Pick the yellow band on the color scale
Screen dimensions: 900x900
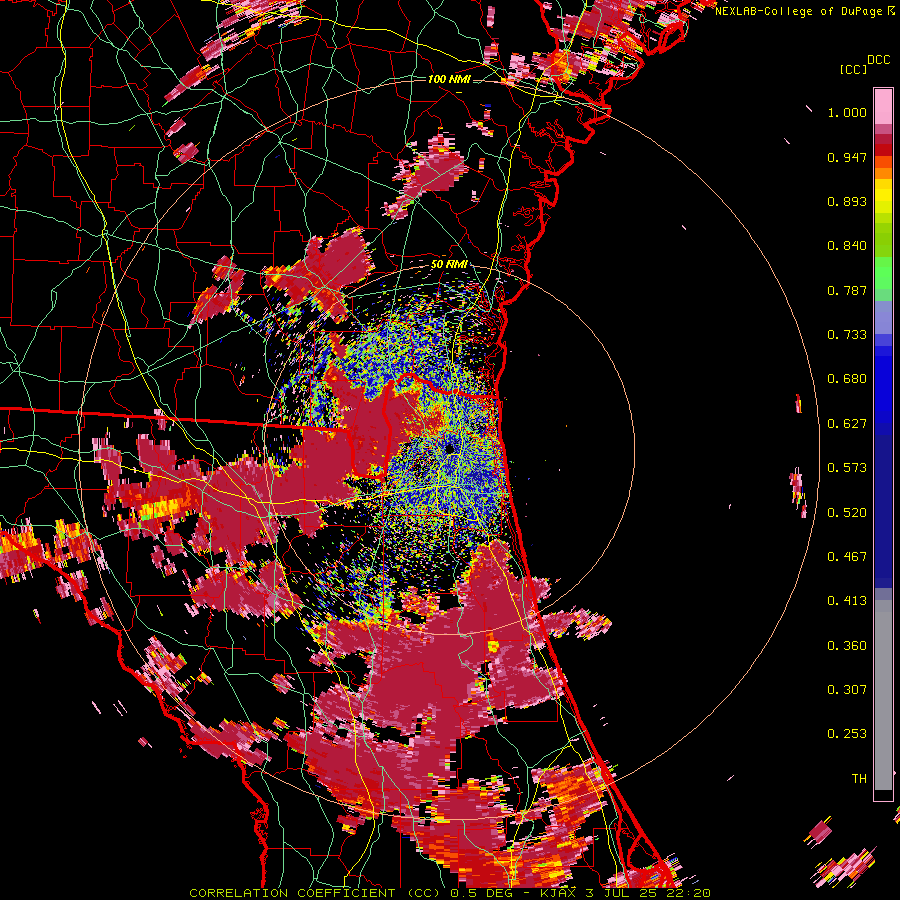(883, 196)
